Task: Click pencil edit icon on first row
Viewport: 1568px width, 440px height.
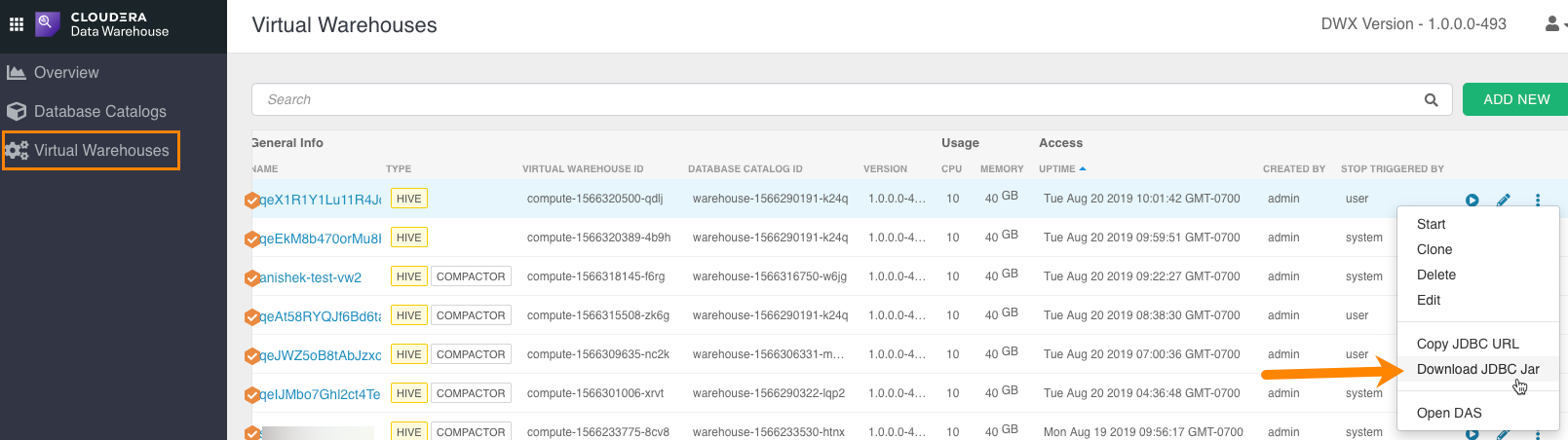Action: [1504, 200]
